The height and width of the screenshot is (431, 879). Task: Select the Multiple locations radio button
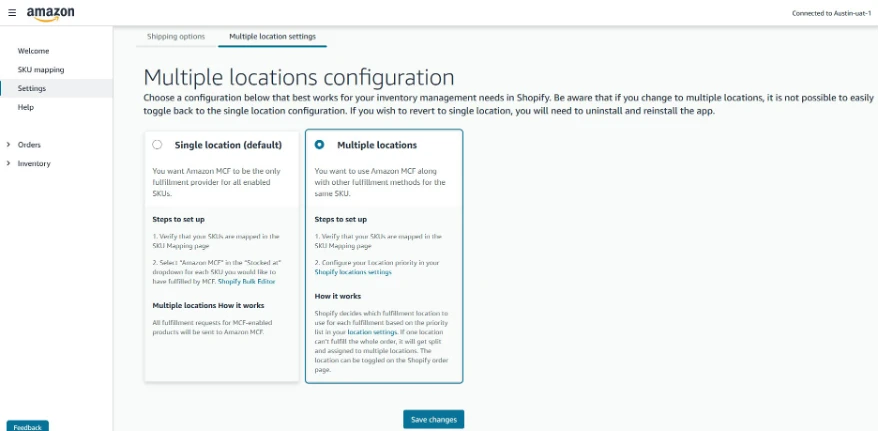coord(319,145)
